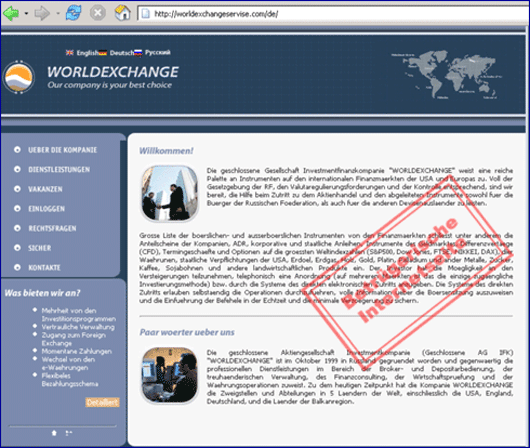Click the round WORLDEXCHANGE logo

(19, 77)
